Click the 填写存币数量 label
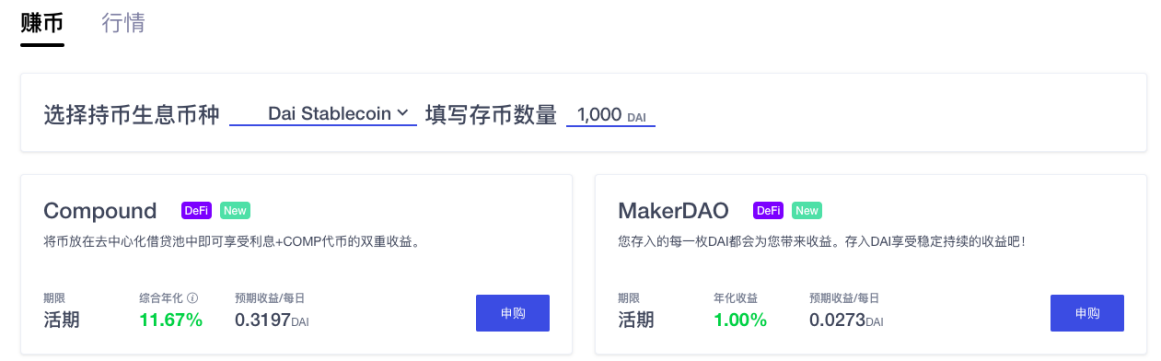 (x=491, y=115)
